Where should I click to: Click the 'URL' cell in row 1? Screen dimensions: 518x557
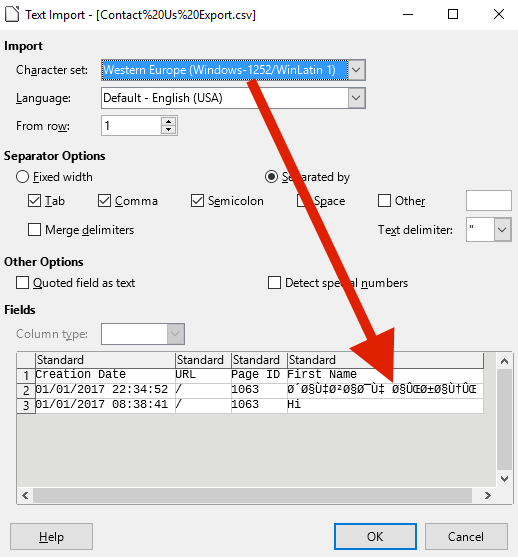tap(203, 375)
